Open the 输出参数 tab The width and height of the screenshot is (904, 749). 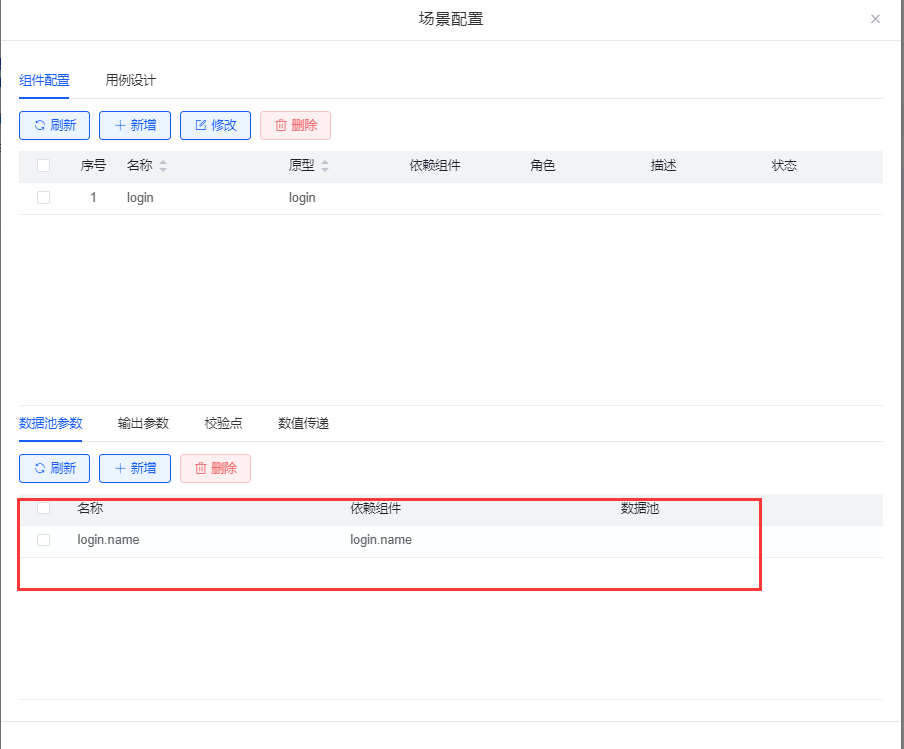(143, 423)
